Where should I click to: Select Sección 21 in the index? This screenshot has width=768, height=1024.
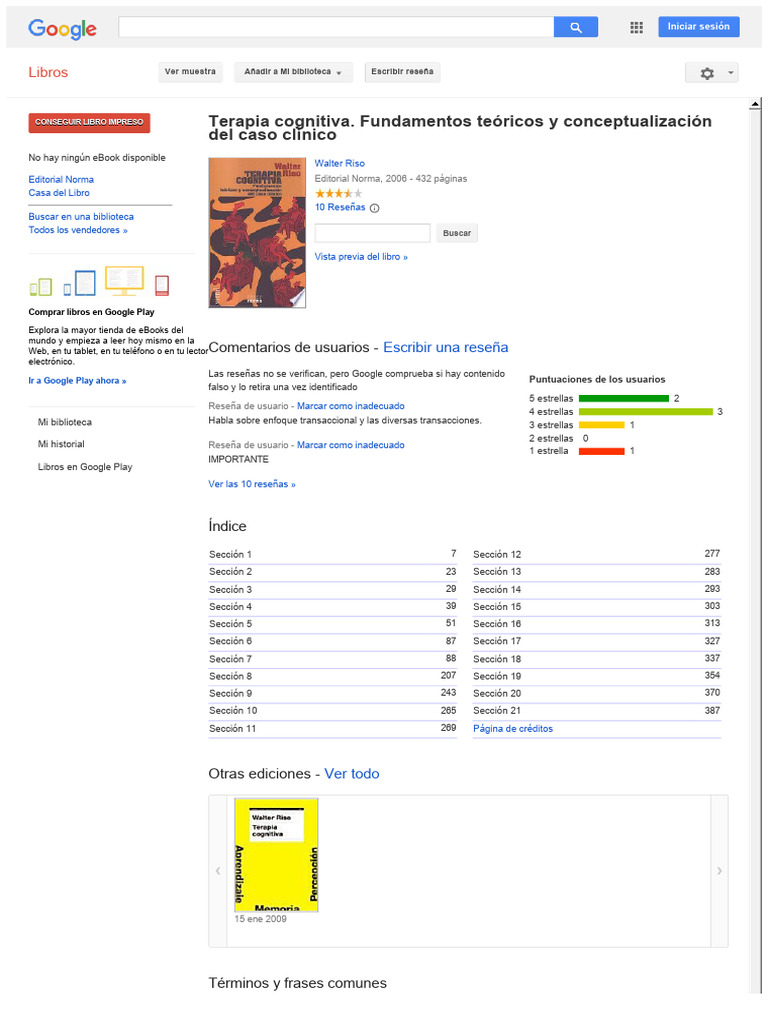497,711
